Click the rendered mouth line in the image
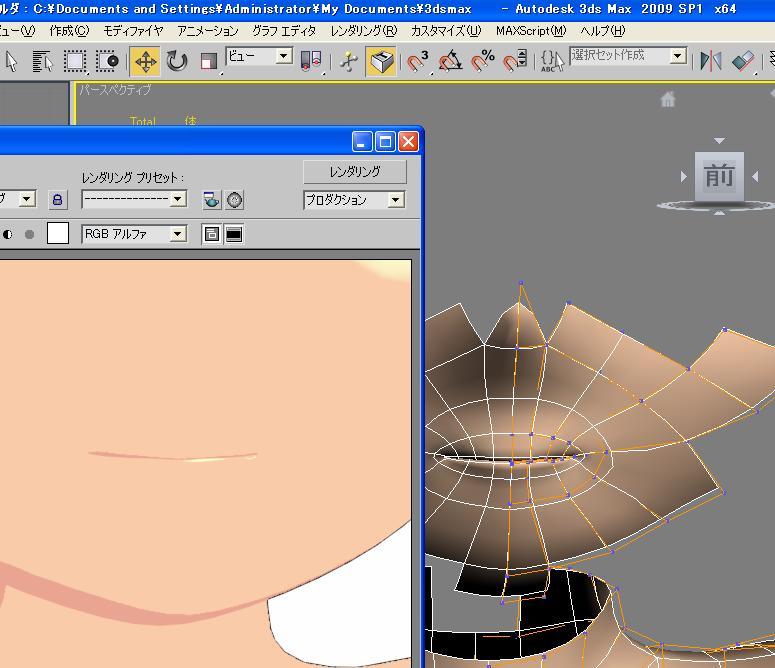Viewport: 775px width, 668px height. 173,456
